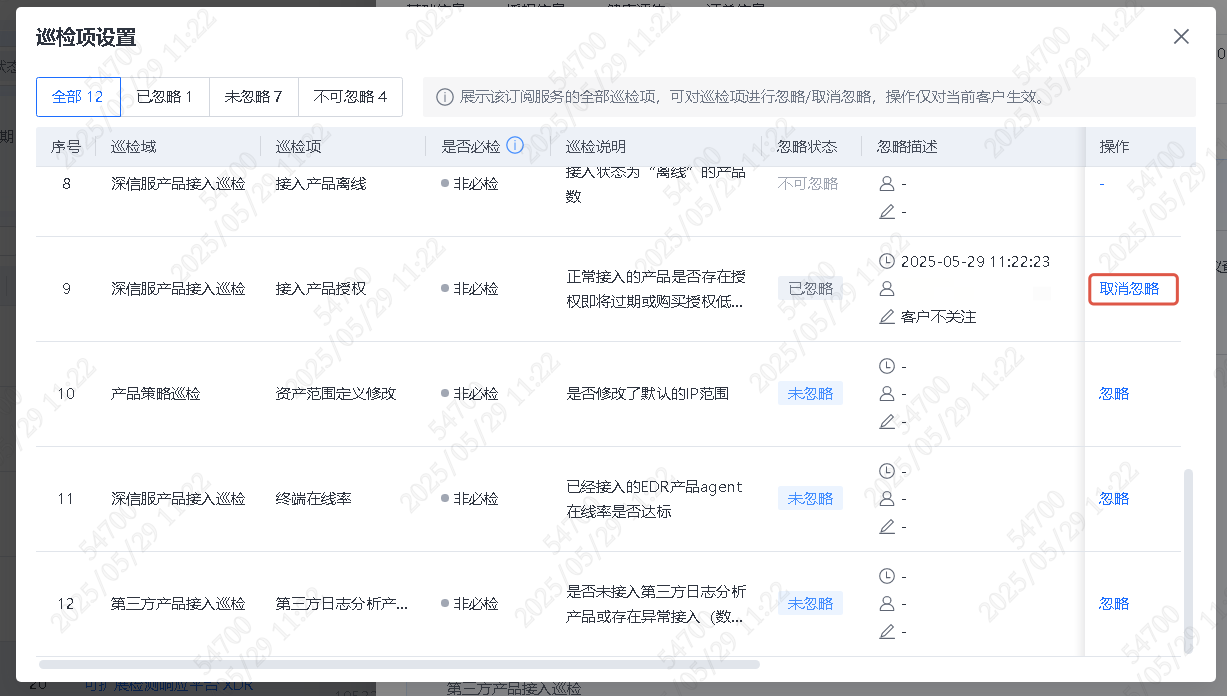Open the 未忽略 7 tab
The width and height of the screenshot is (1227, 696).
253,97
